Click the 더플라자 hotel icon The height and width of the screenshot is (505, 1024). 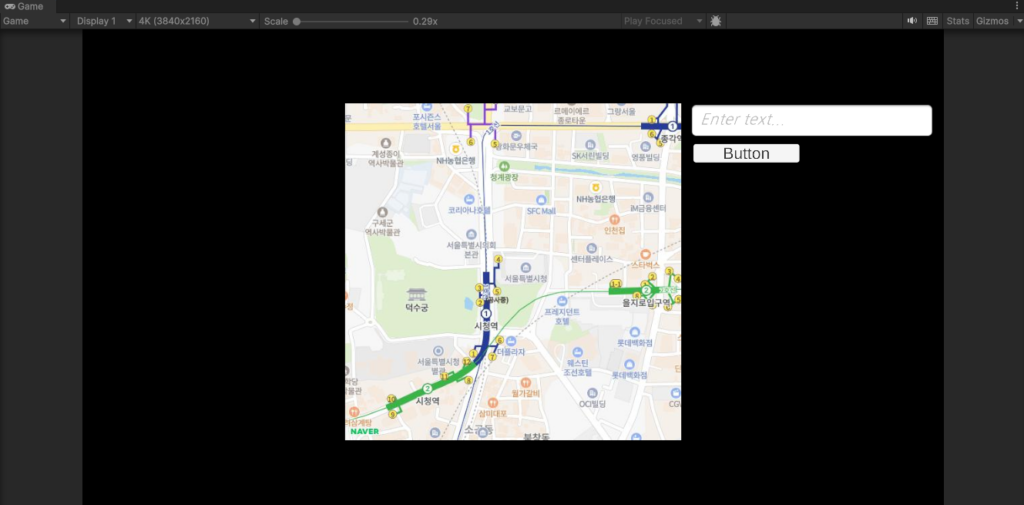[x=511, y=341]
